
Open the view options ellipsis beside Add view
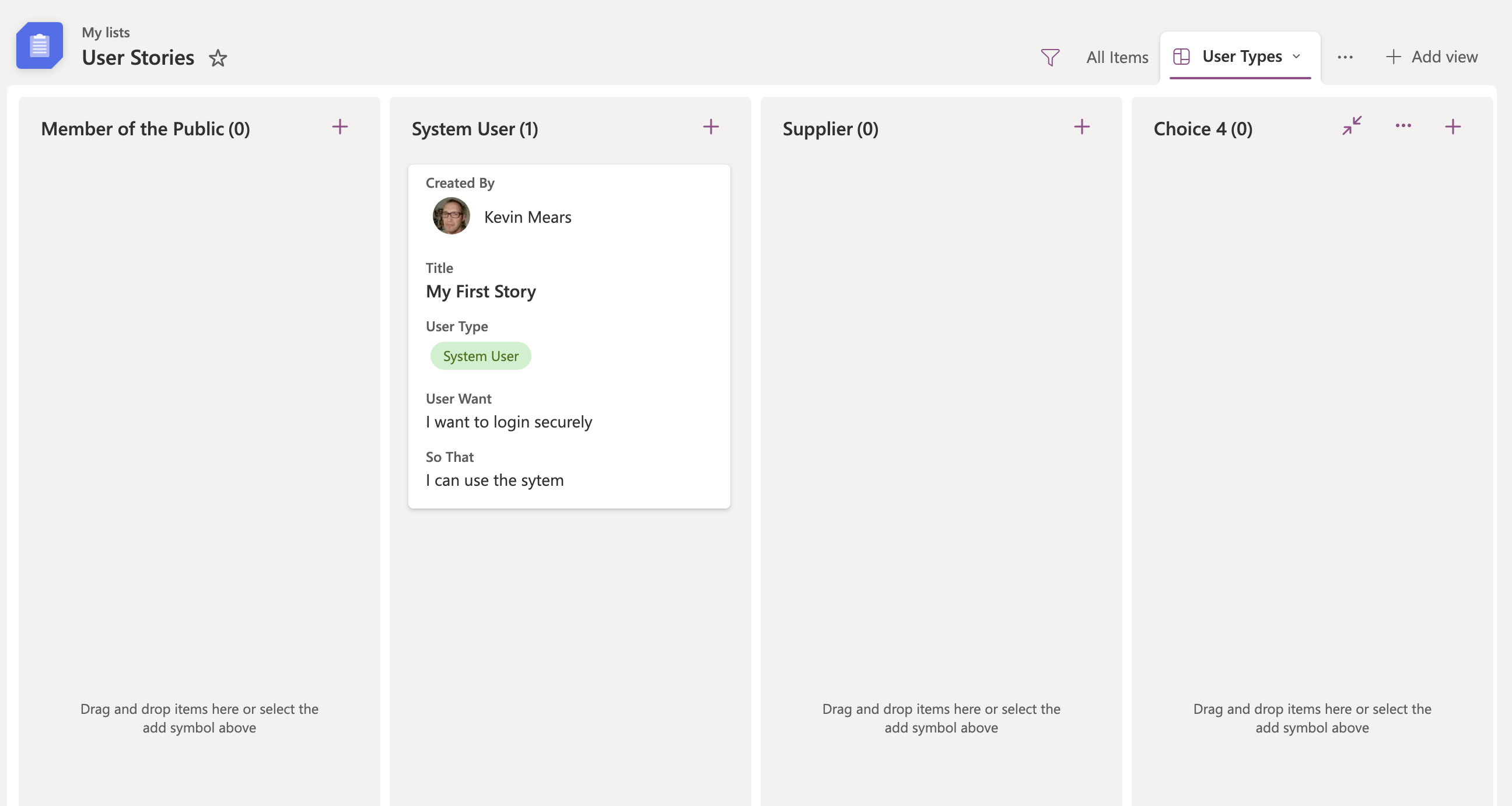click(1345, 57)
